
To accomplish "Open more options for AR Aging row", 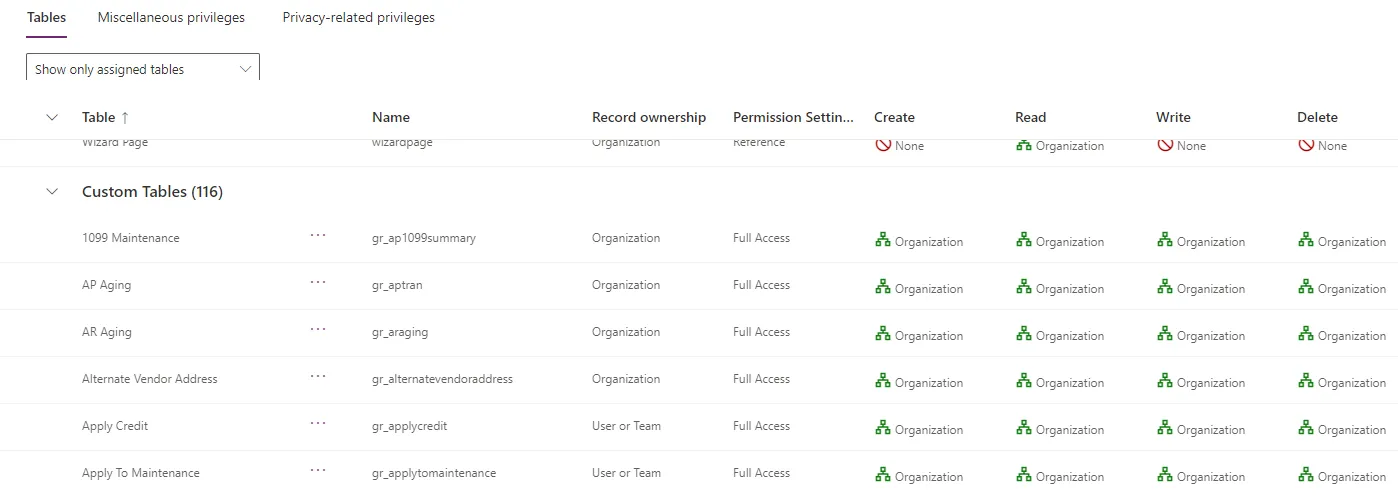I will point(318,329).
